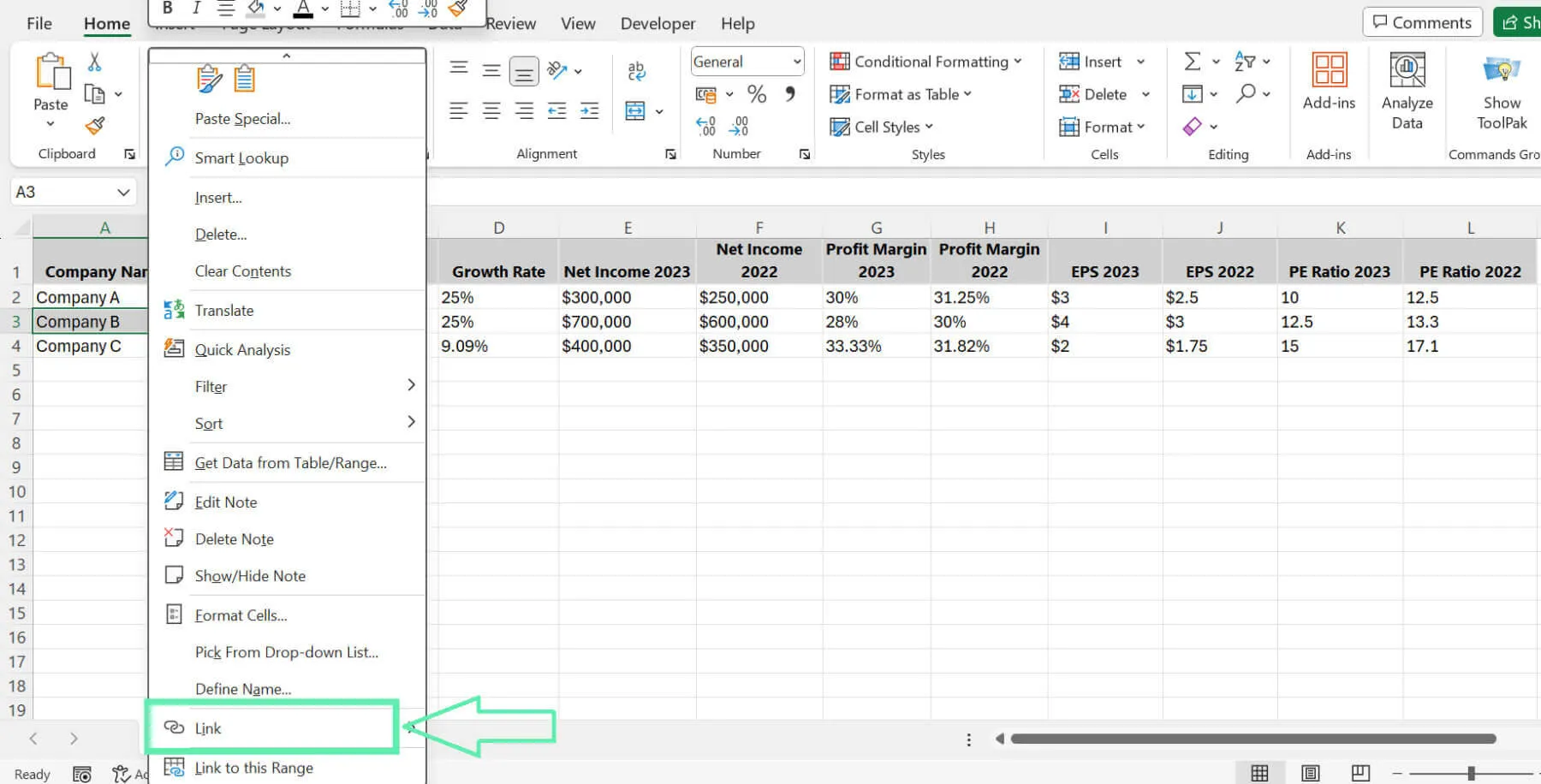
Task: Click the Format Painter brush in Clipboard group
Action: (95, 126)
